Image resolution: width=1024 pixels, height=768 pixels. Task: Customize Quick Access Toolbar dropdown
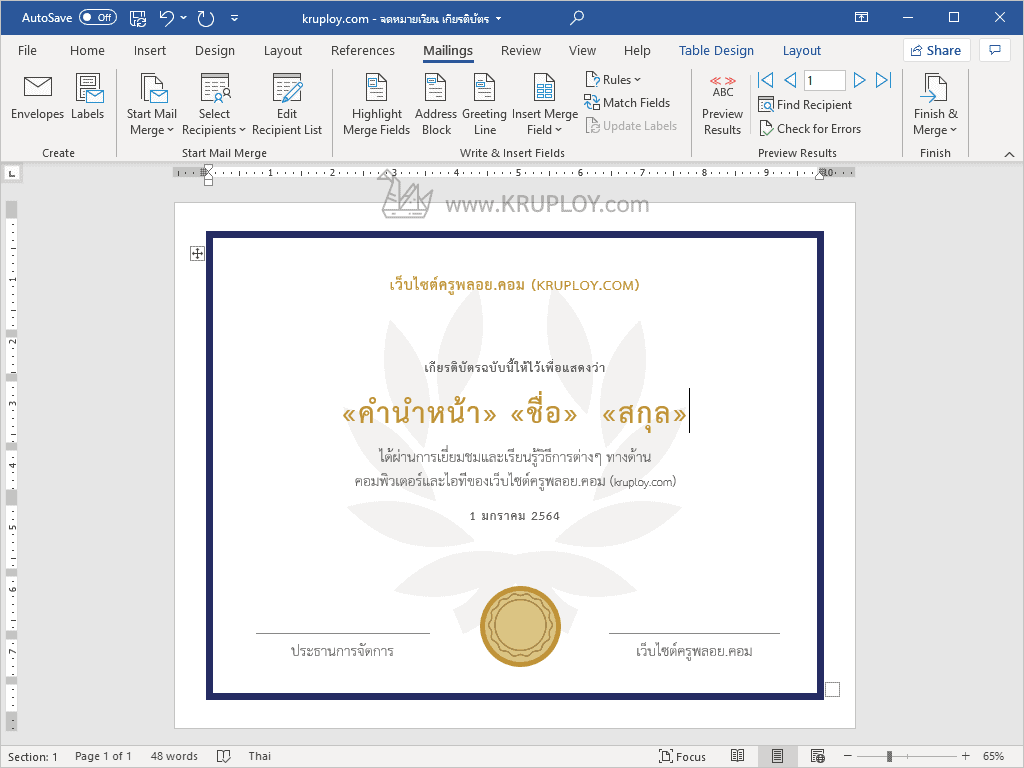pos(234,18)
